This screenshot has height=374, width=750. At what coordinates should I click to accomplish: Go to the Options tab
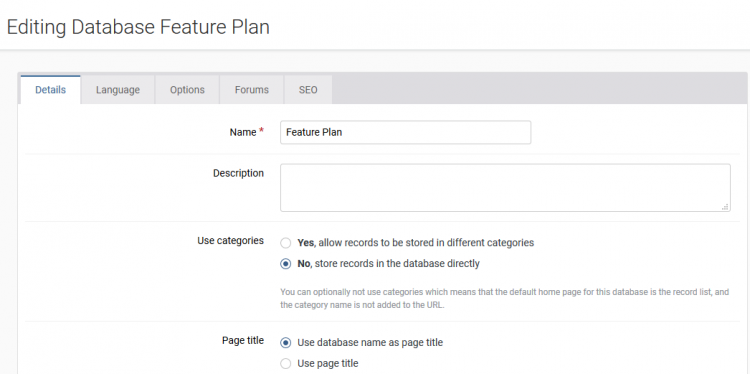pos(187,89)
